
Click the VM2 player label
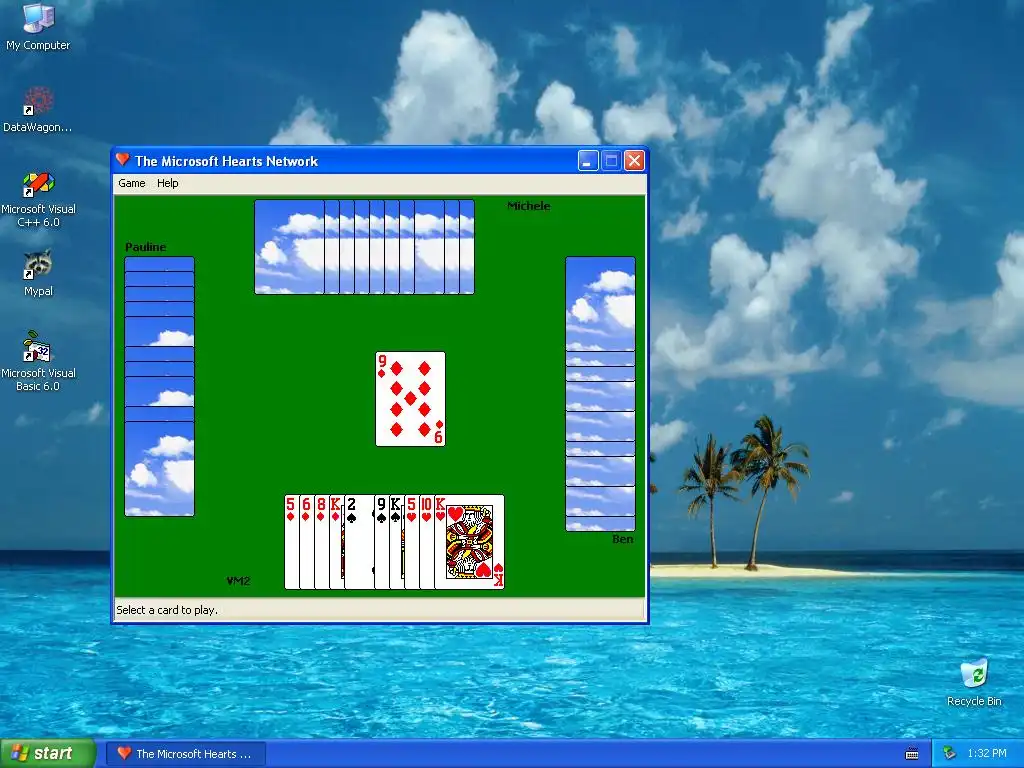pos(238,581)
